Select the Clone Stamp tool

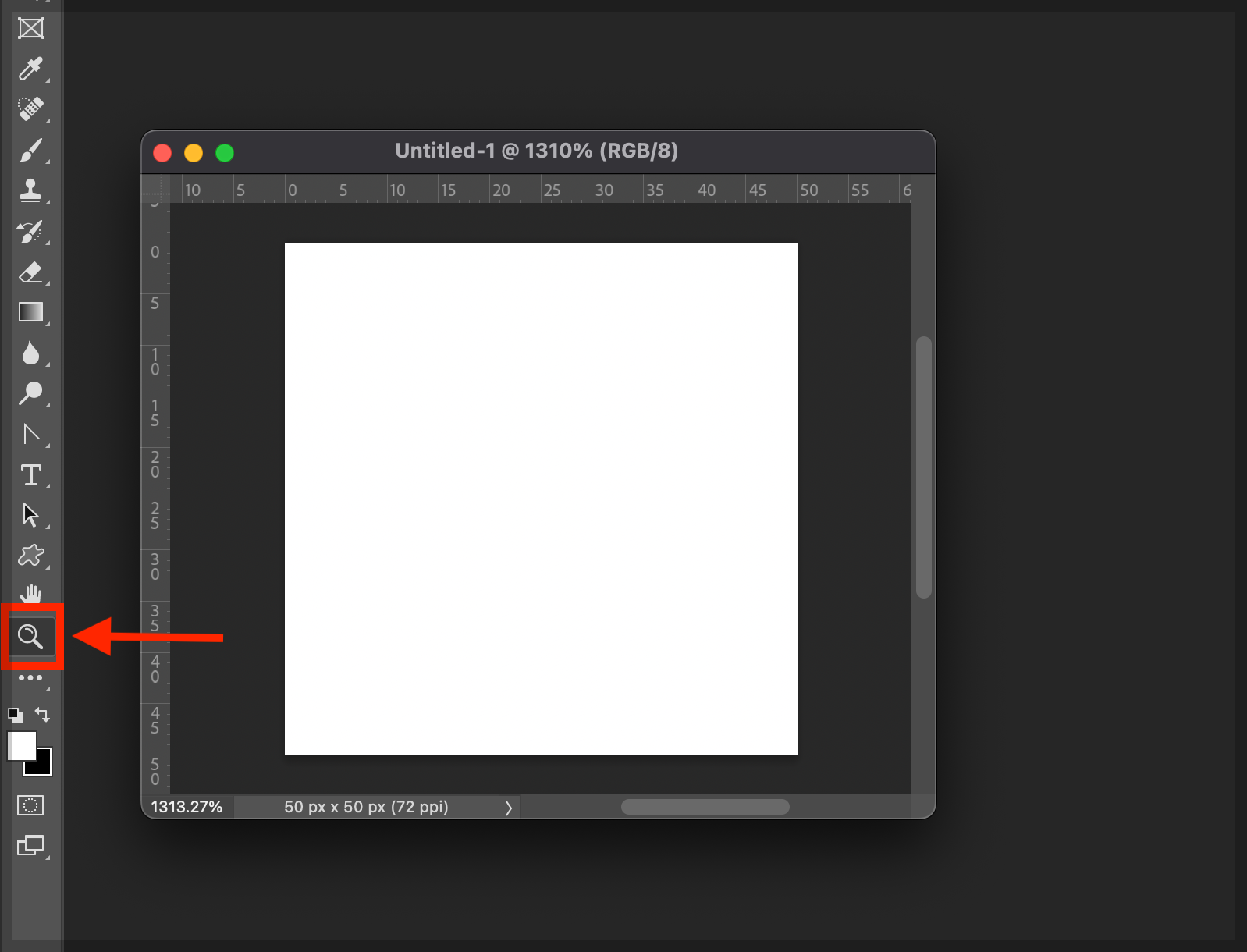30,190
